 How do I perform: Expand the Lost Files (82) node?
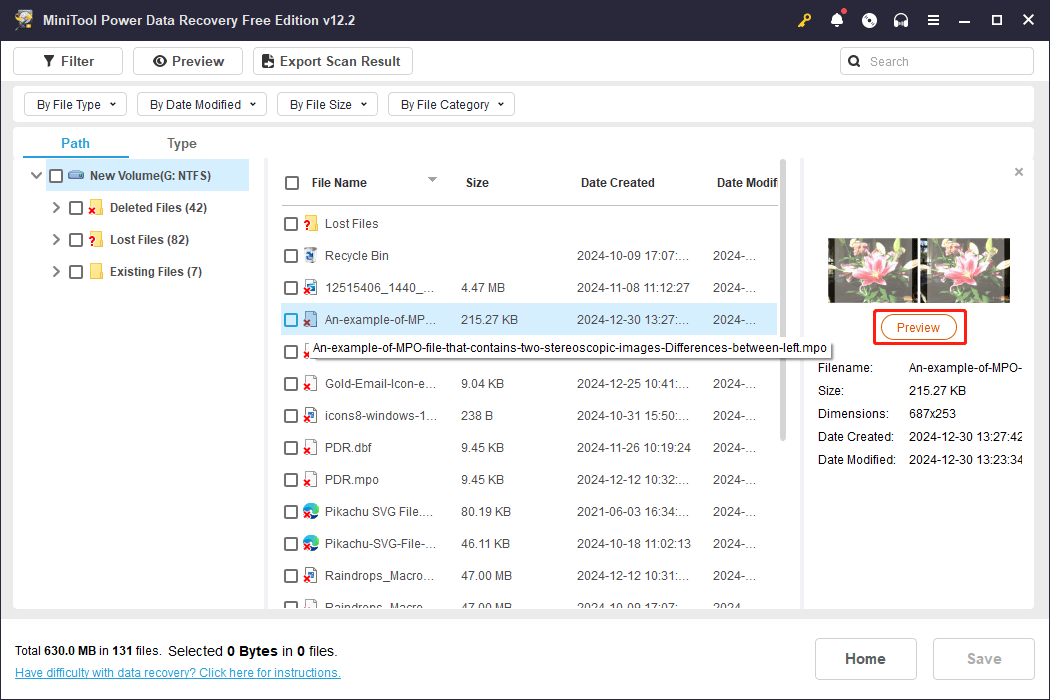pyautogui.click(x=56, y=240)
